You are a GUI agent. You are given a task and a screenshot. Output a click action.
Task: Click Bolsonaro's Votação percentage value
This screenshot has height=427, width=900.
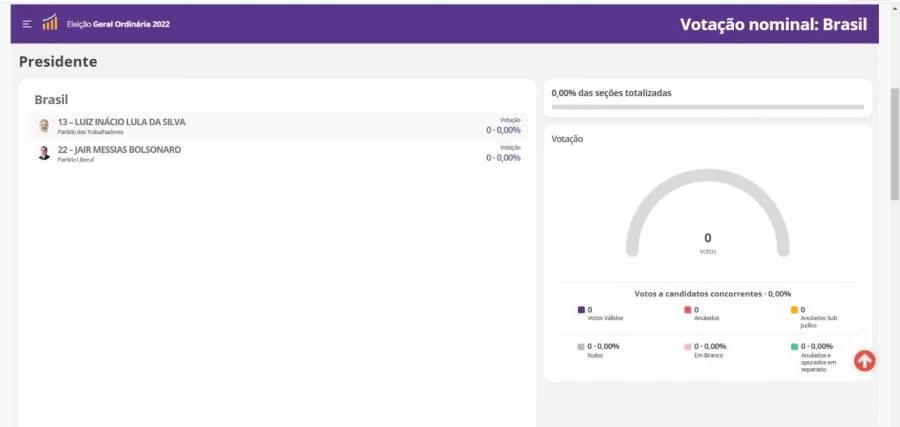503,158
